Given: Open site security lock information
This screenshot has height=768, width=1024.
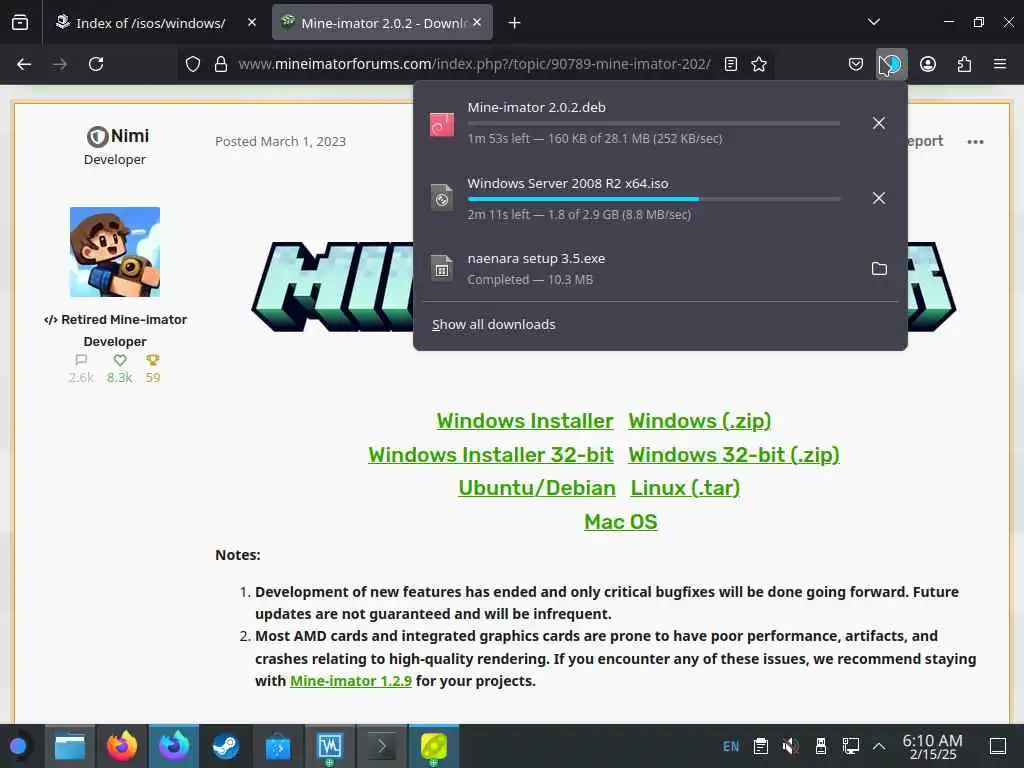Looking at the screenshot, I should [221, 64].
